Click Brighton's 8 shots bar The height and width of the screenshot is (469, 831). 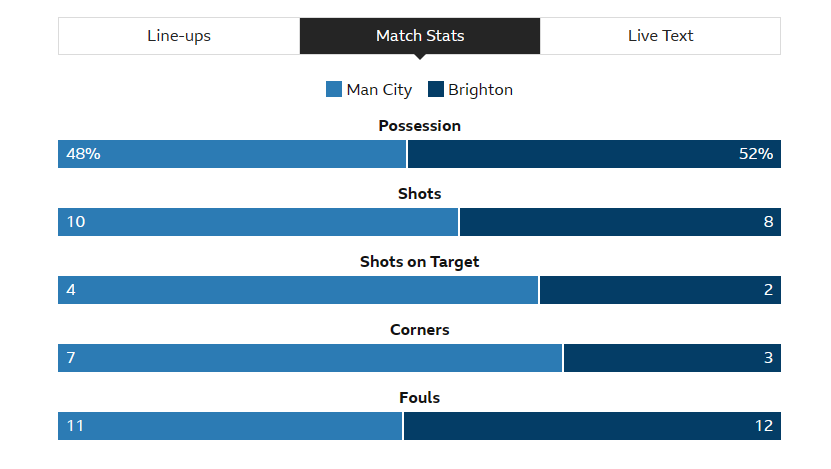click(x=620, y=222)
